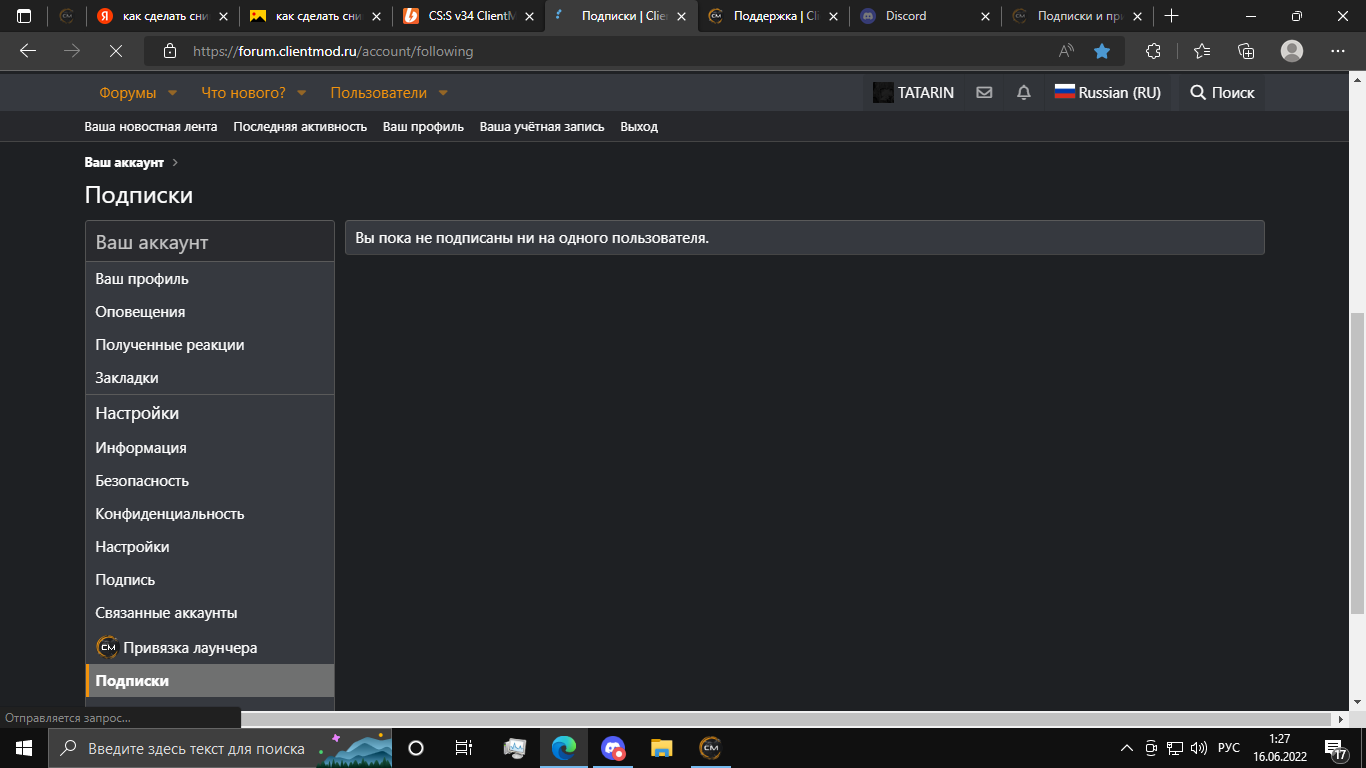
Task: Switch to the CS:S v34 ClientMod tab
Action: pyautogui.click(x=470, y=16)
